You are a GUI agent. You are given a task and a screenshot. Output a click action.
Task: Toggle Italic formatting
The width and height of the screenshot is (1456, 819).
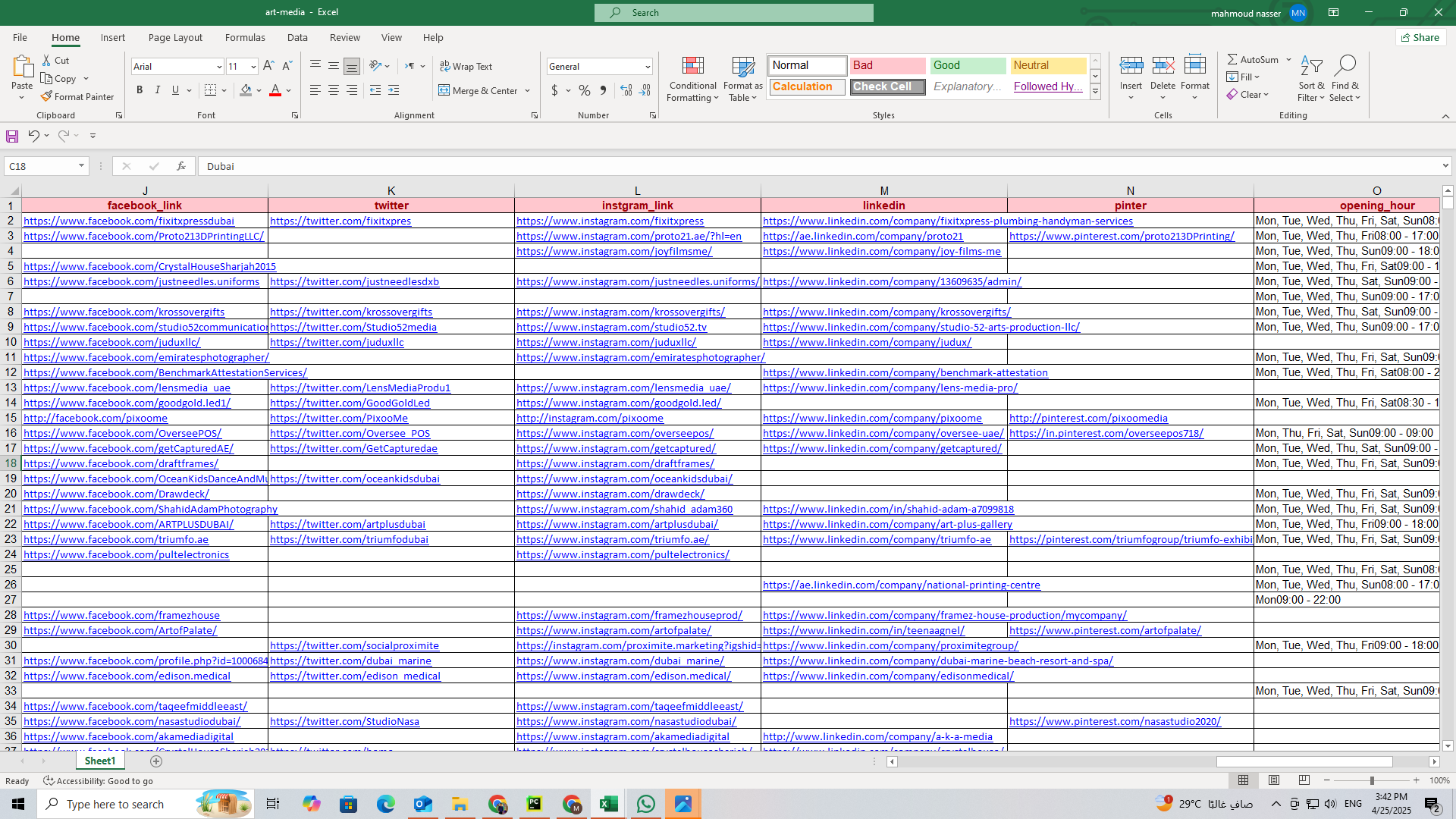(158, 90)
